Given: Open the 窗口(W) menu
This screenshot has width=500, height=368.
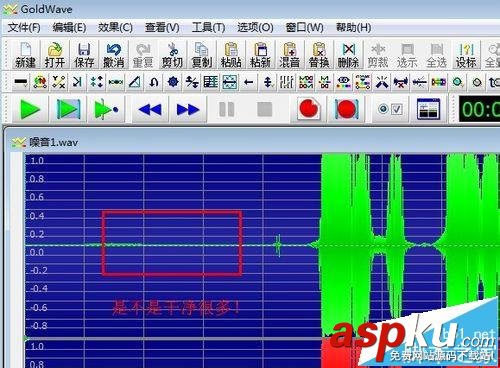Looking at the screenshot, I should (x=304, y=27).
